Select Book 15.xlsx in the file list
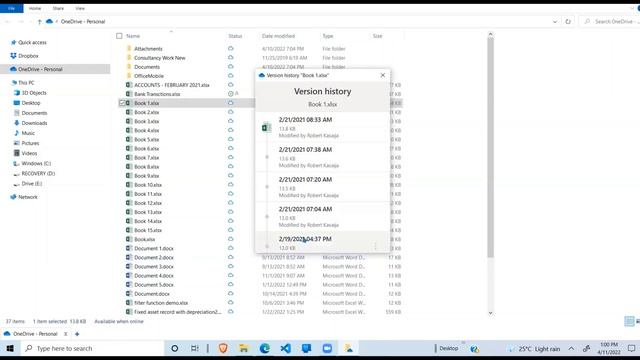Screen dimensions: 640x360 click(148, 230)
